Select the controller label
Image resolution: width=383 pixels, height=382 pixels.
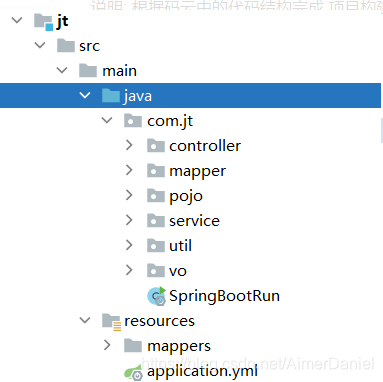(205, 146)
